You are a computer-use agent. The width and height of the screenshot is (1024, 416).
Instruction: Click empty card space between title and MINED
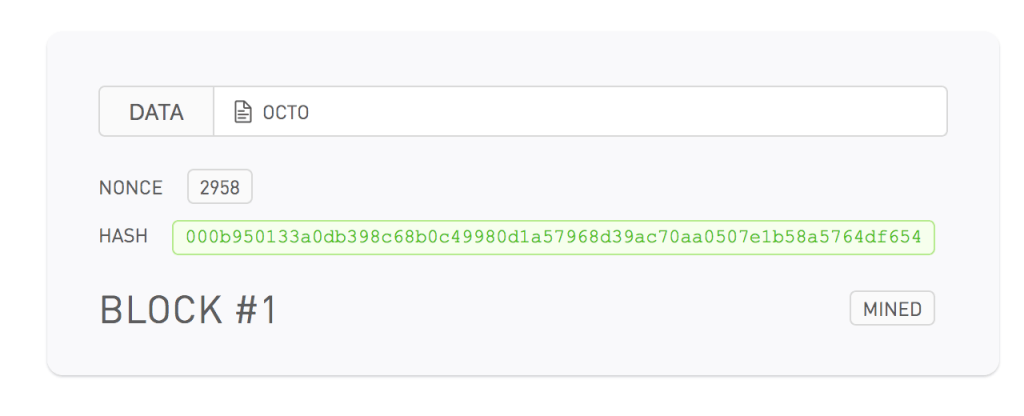[x=560, y=311]
